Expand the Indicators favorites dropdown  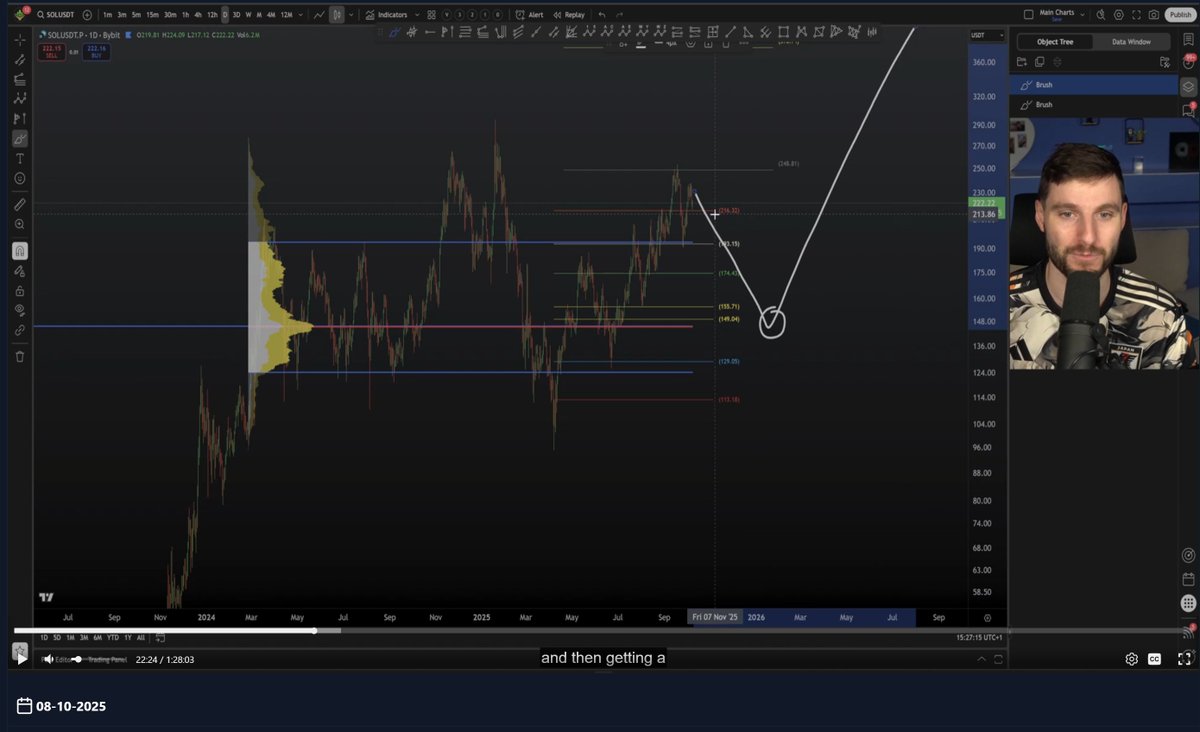click(418, 15)
